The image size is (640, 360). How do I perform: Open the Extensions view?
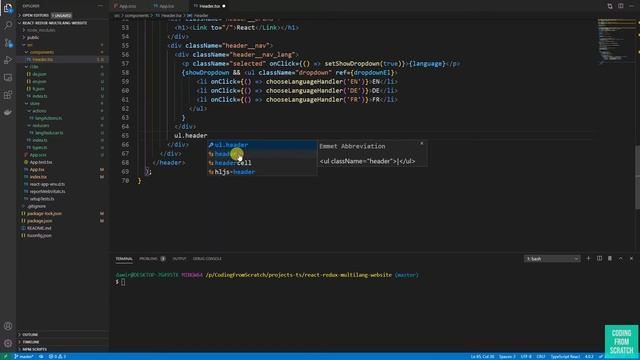click(x=8, y=95)
